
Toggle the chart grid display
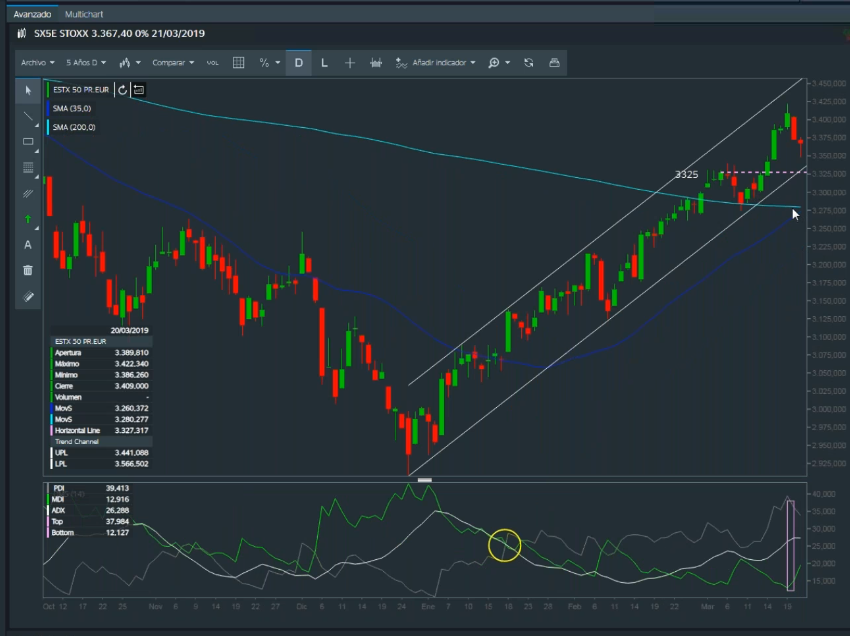coord(239,62)
